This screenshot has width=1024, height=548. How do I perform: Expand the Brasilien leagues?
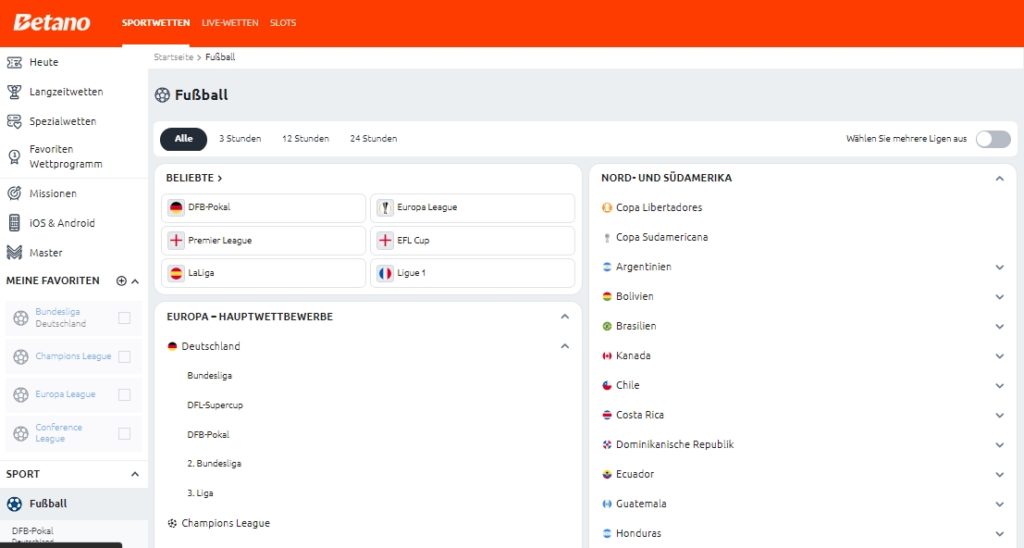click(999, 327)
